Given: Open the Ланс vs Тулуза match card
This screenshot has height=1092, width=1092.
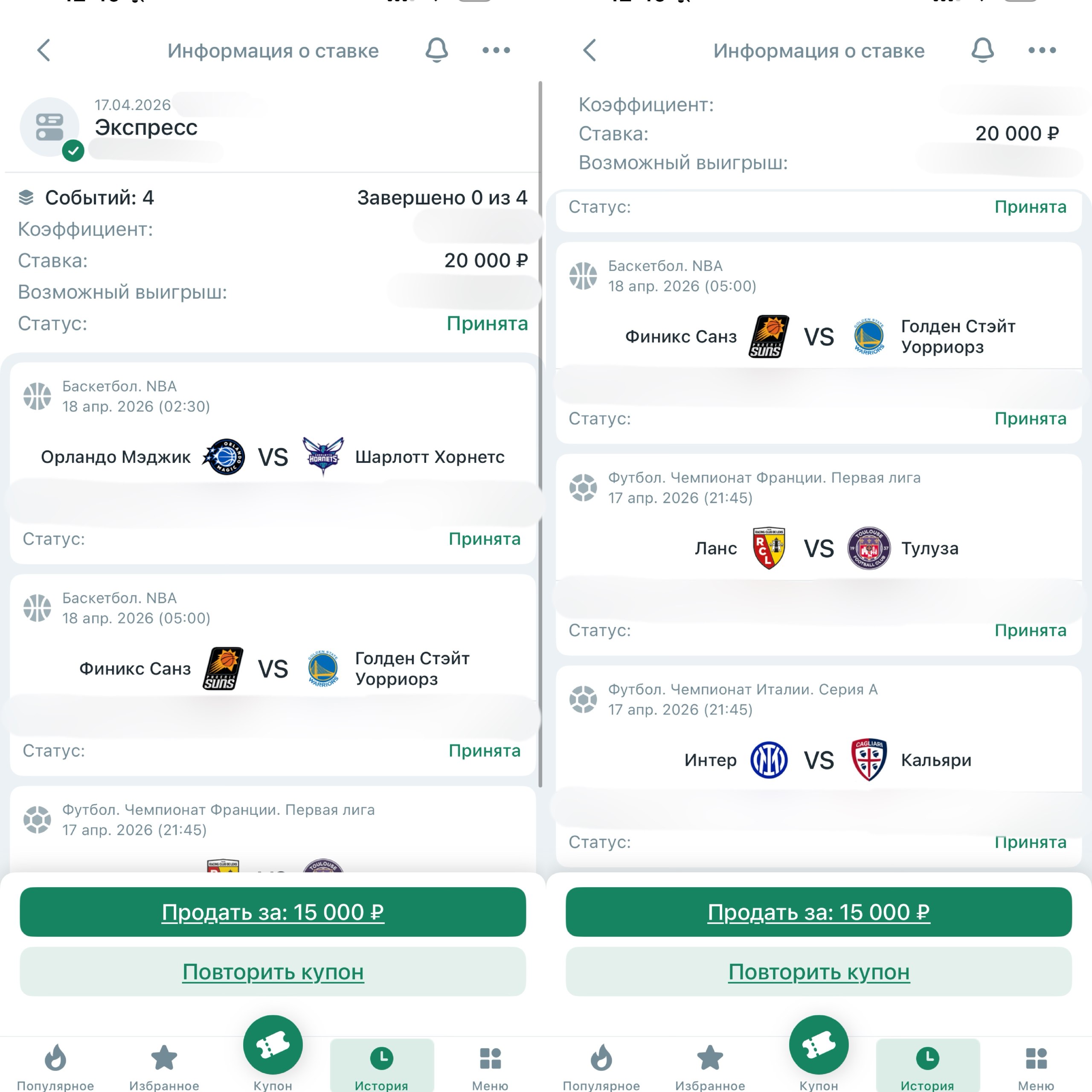Looking at the screenshot, I should pyautogui.click(x=819, y=555).
